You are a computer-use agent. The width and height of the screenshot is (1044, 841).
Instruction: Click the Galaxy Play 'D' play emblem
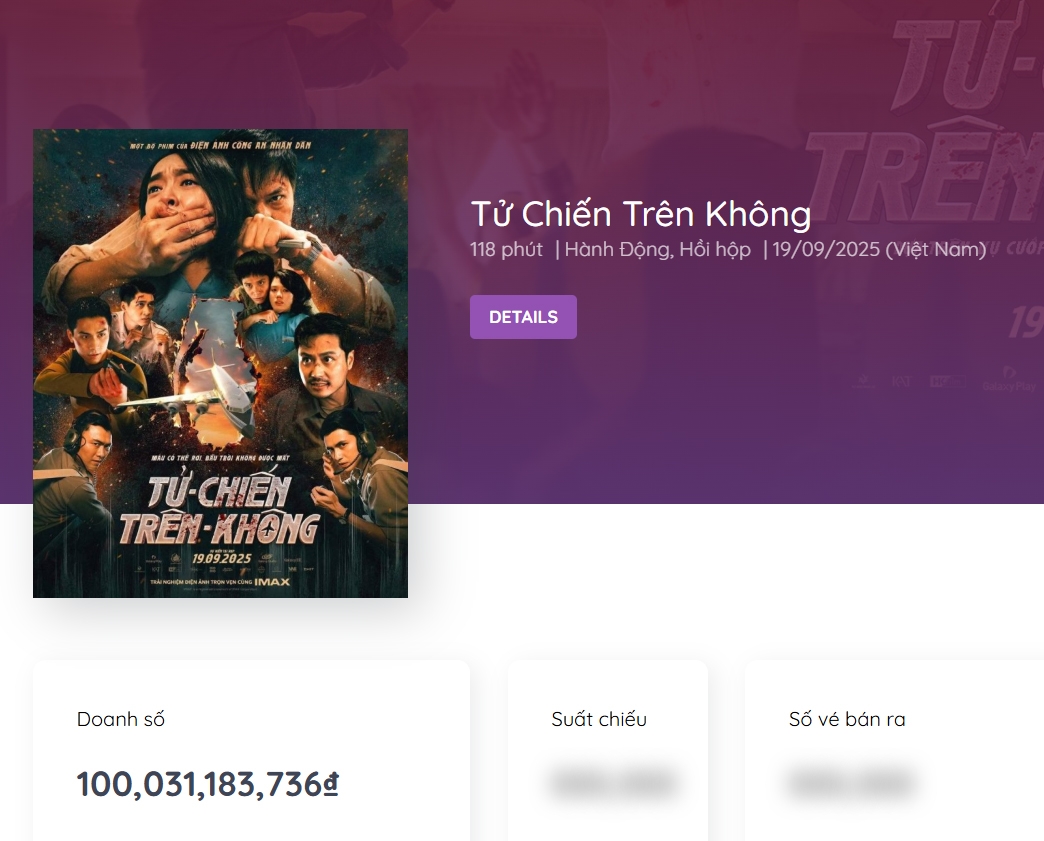coord(1008,371)
